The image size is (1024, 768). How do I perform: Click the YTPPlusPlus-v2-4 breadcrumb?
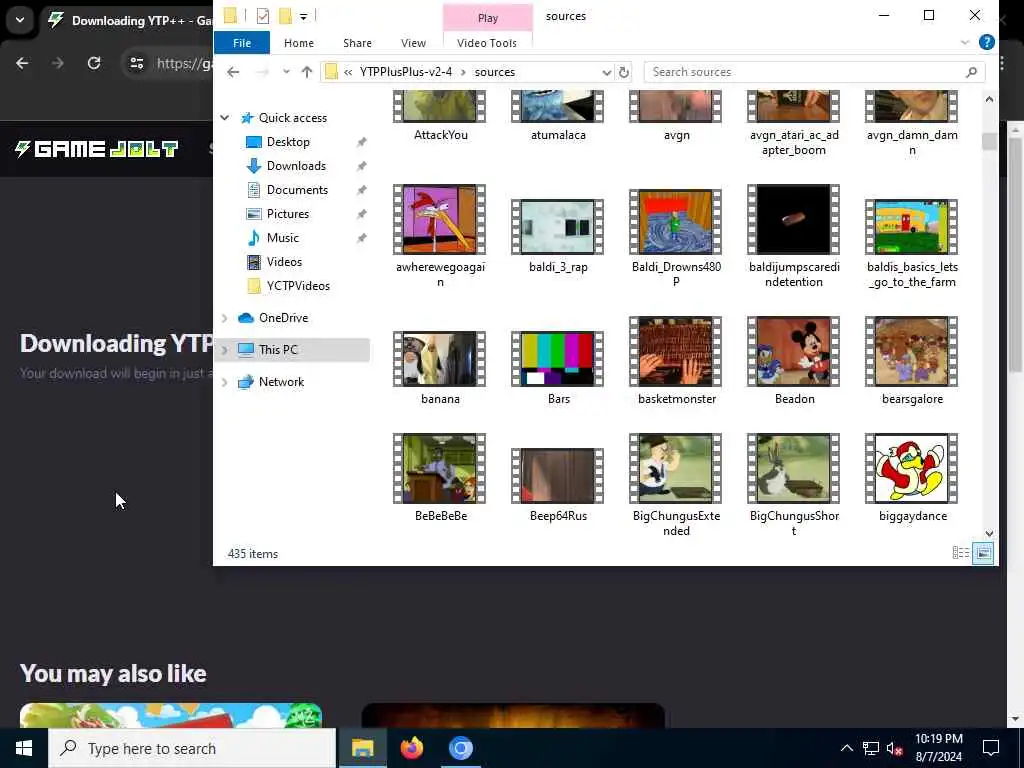406,72
